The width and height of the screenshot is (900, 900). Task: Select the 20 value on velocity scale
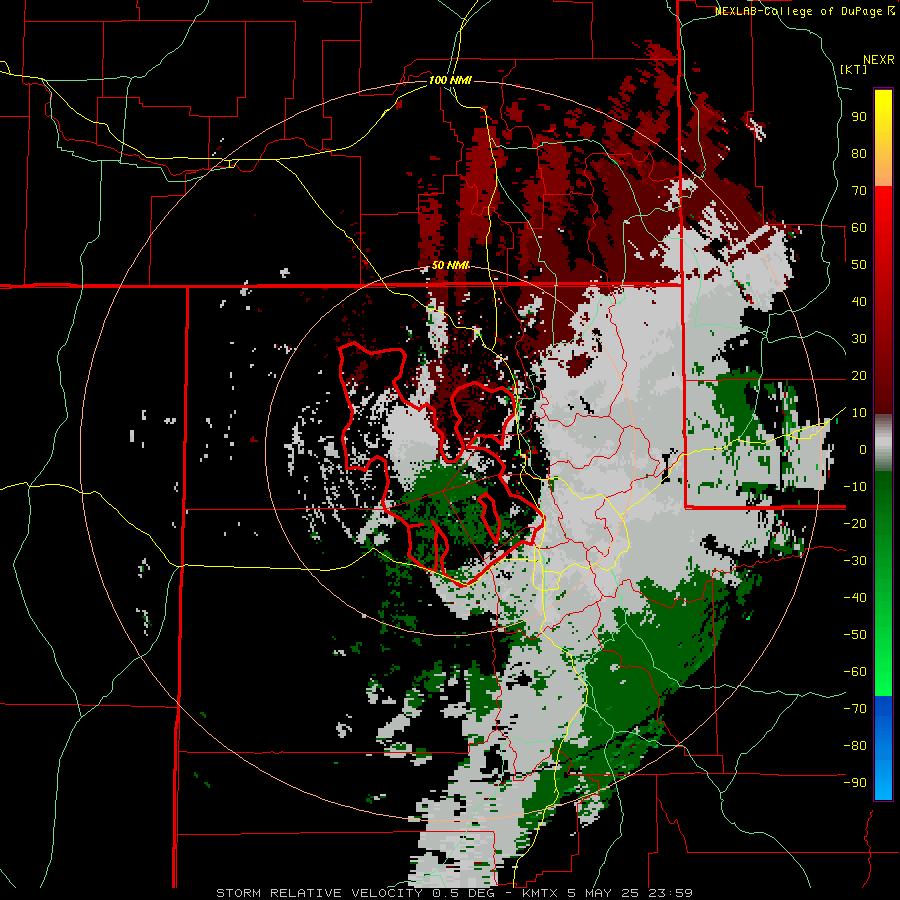pos(859,375)
